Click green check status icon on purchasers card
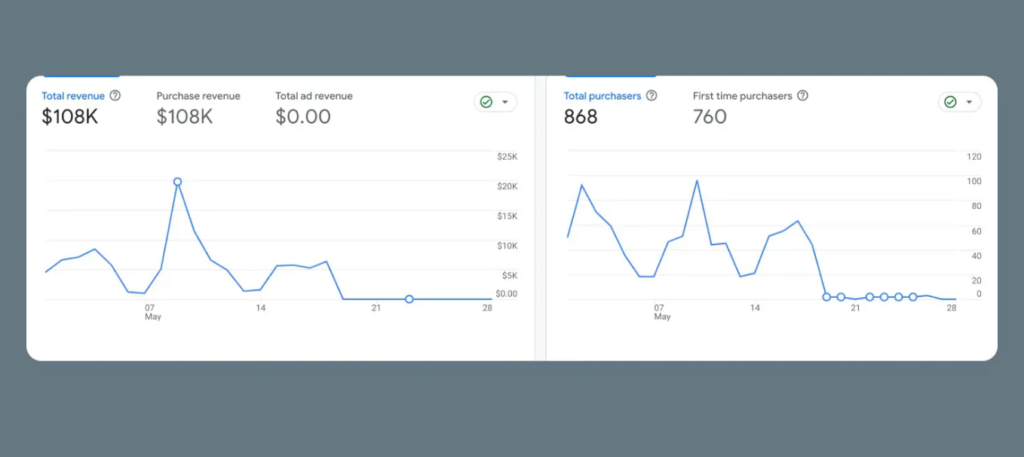 coord(950,102)
